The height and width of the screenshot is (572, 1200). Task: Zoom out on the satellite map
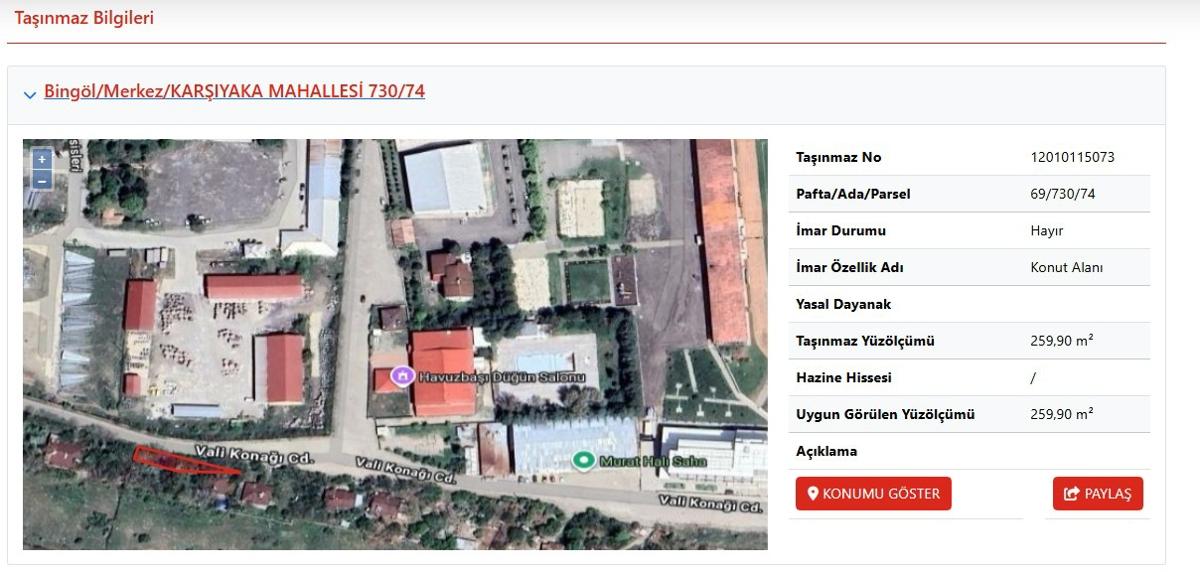coord(41,180)
